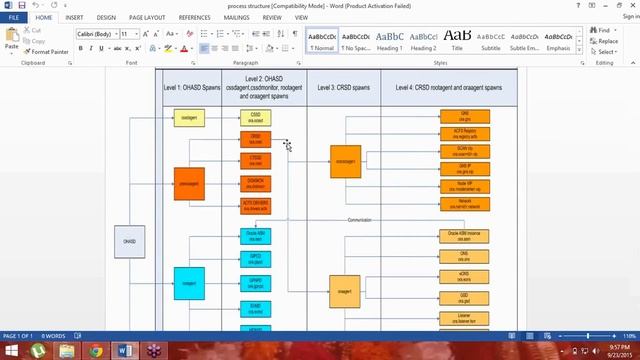
Task: Click page count in status bar
Action: click(x=18, y=336)
